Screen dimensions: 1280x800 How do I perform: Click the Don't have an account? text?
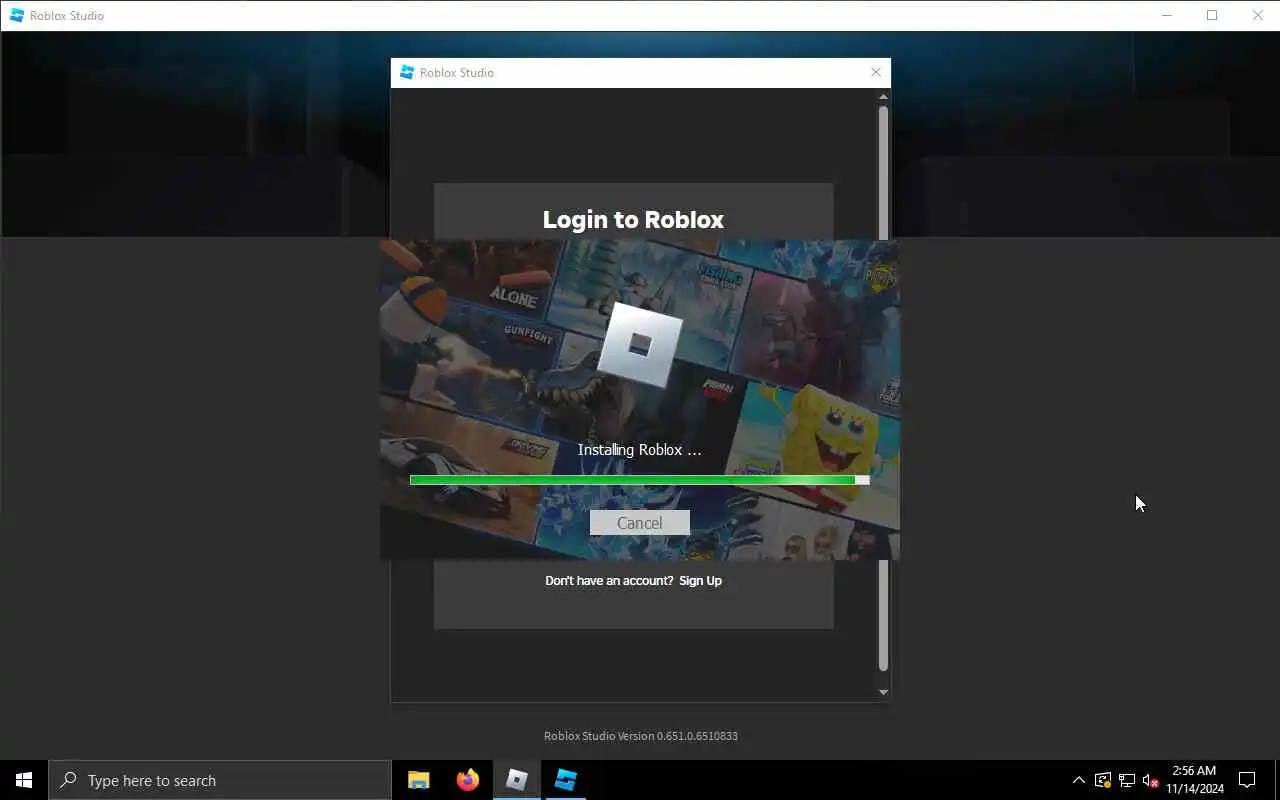(609, 581)
